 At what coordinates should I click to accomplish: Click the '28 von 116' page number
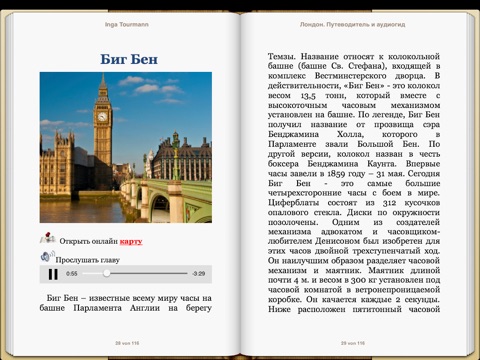click(x=127, y=343)
